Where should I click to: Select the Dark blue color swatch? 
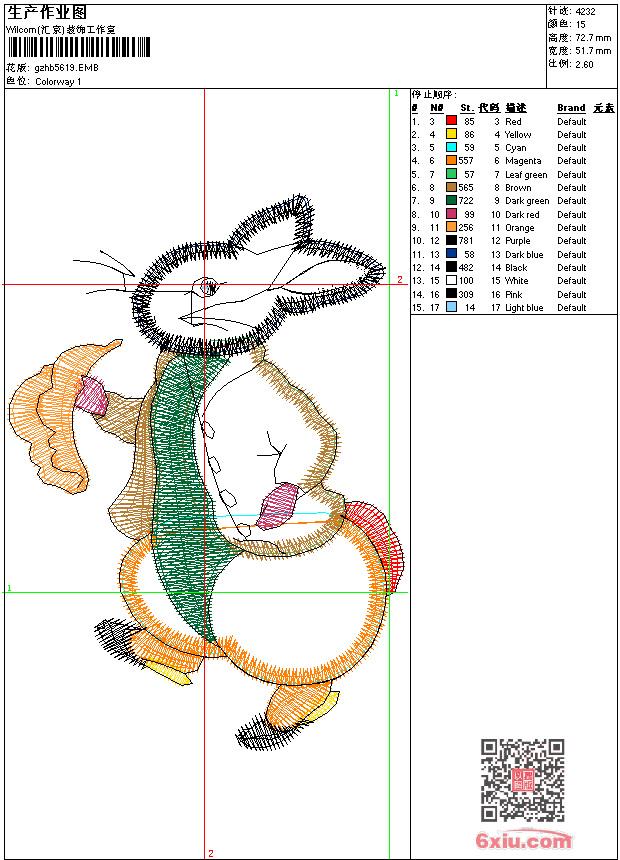pos(451,254)
